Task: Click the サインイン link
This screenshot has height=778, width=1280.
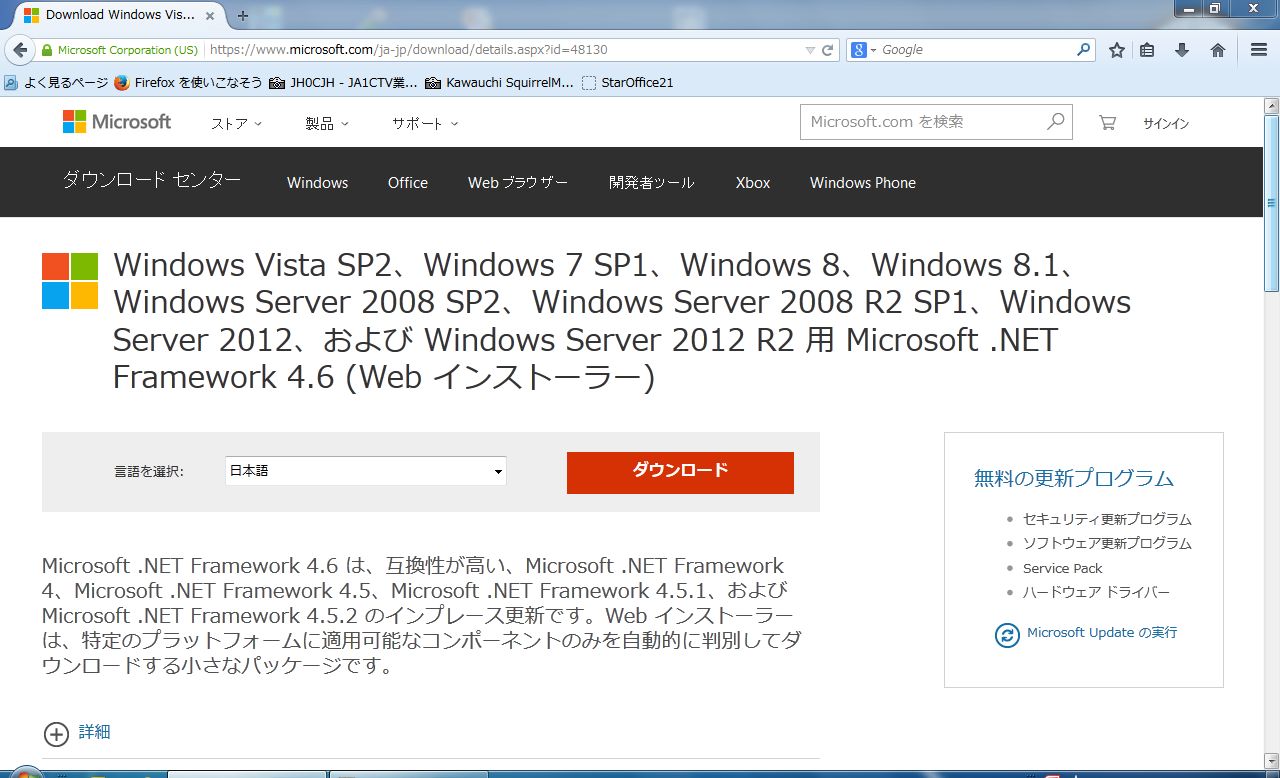Action: (1166, 124)
